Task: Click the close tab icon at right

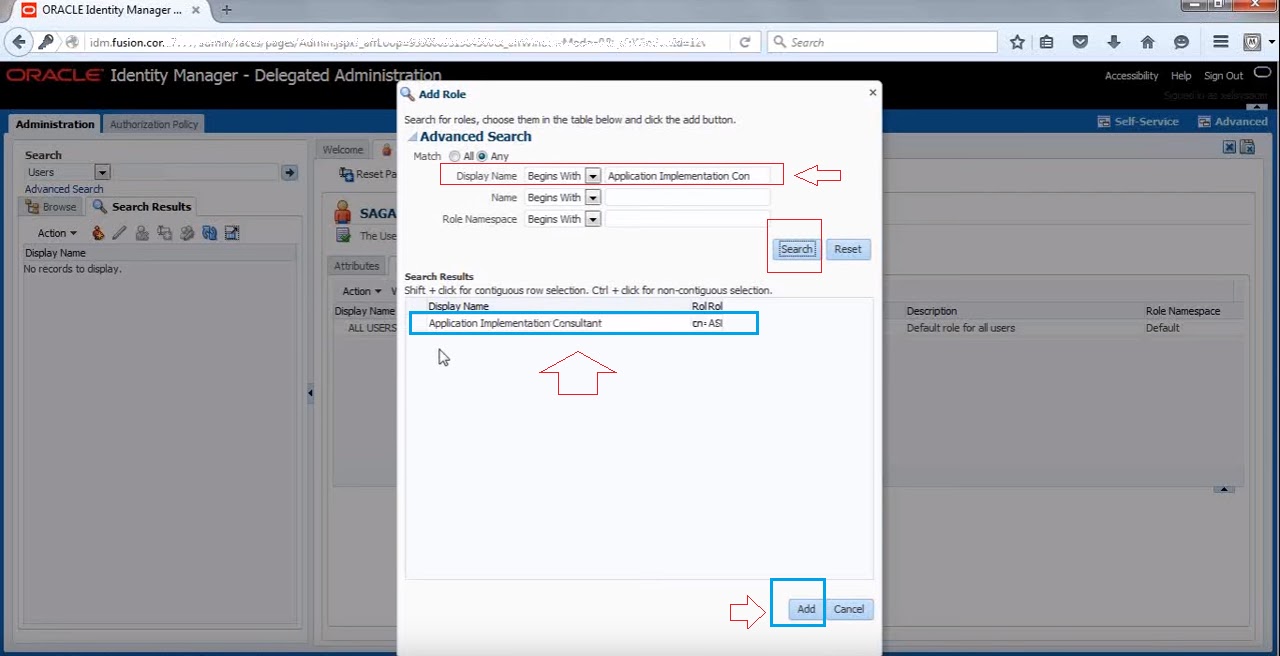Action: (1230, 147)
